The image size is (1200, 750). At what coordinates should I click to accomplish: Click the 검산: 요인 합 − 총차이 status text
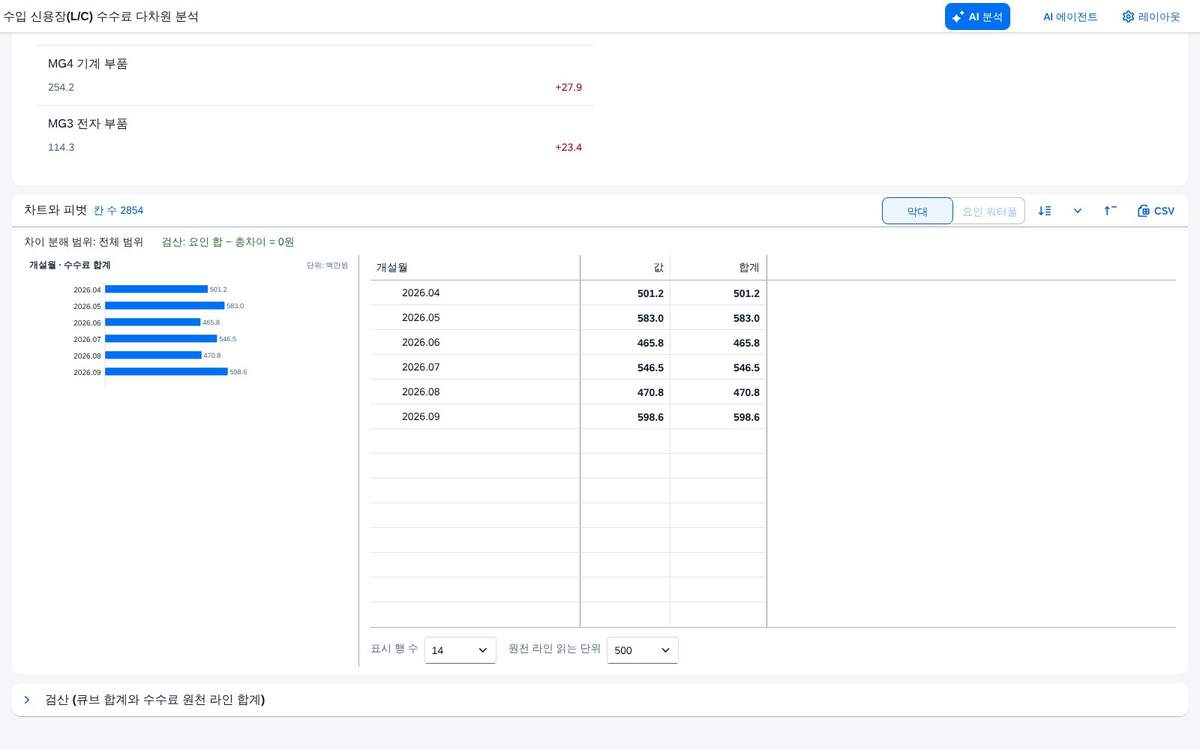click(228, 242)
